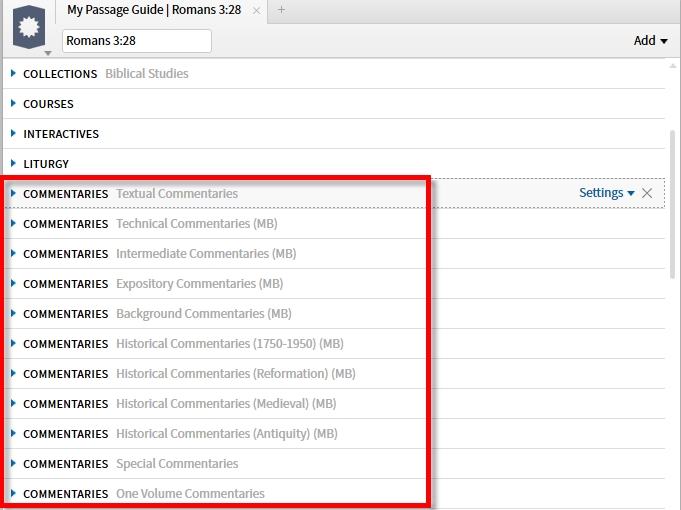
Task: Click the Romans 3:28 reference input box
Action: (137, 41)
